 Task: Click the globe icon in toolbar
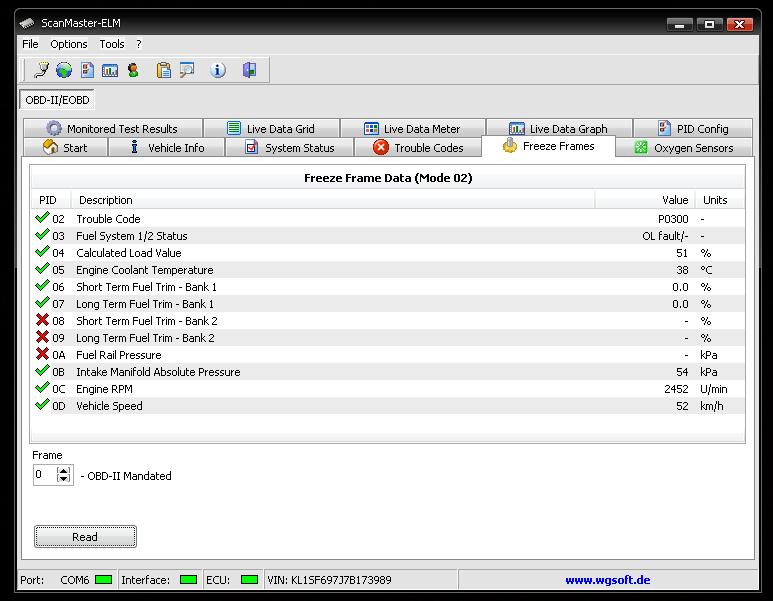pyautogui.click(x=64, y=70)
